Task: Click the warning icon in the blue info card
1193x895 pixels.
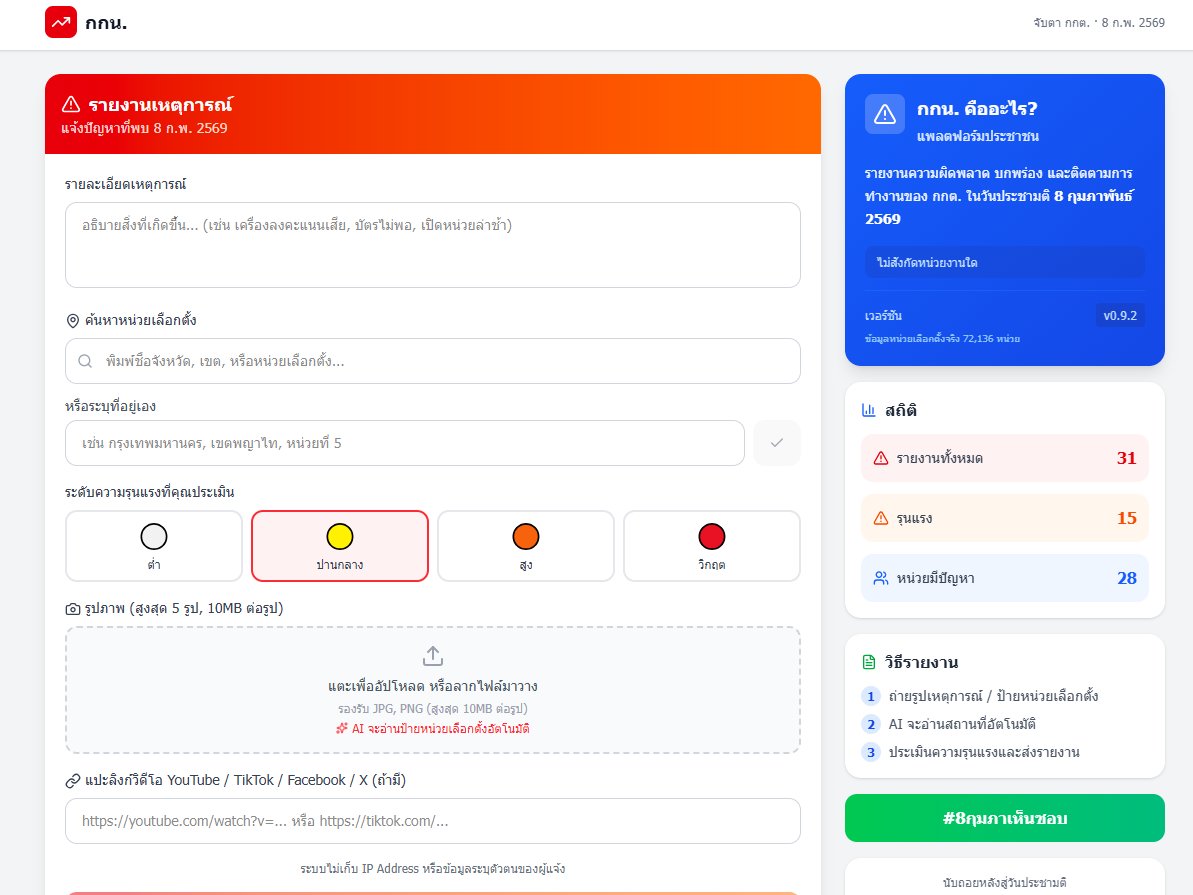Action: 885,114
